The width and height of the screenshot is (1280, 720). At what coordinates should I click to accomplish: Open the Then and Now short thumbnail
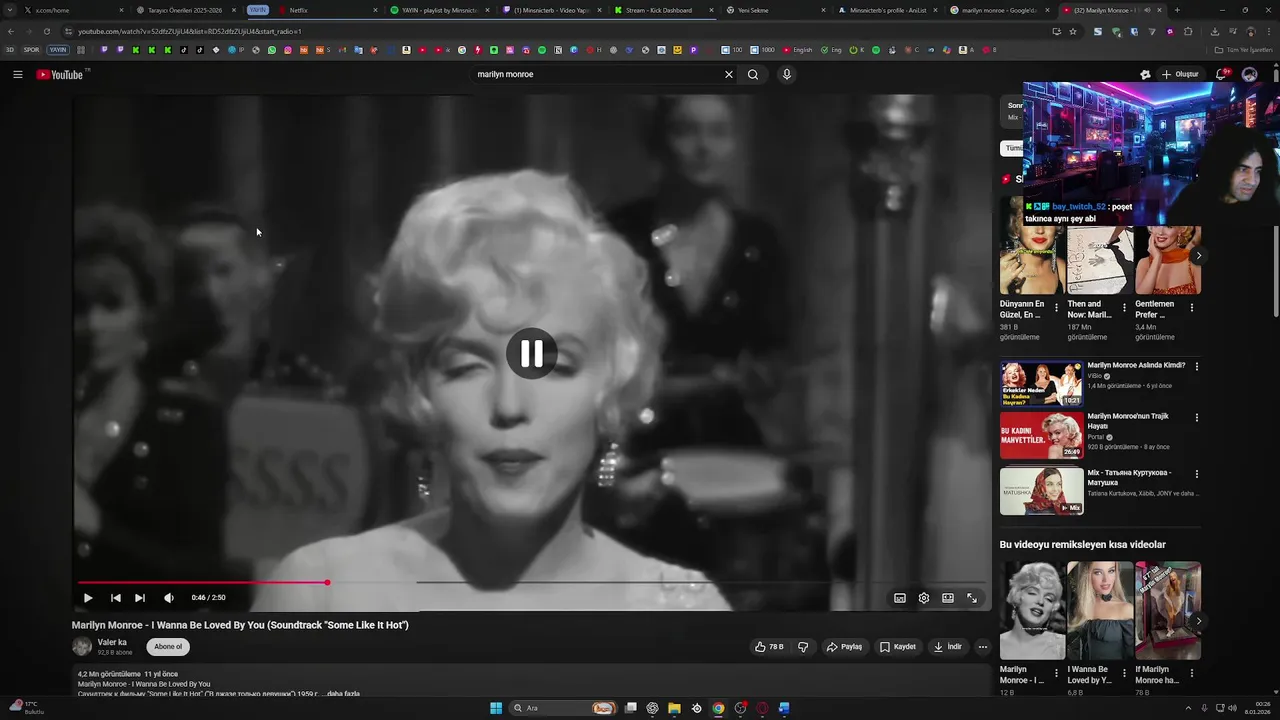1100,260
